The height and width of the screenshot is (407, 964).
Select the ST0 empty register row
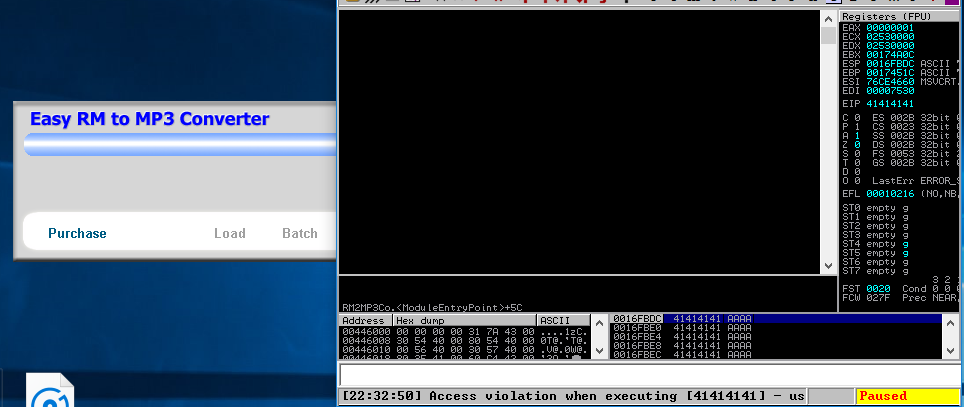point(875,208)
